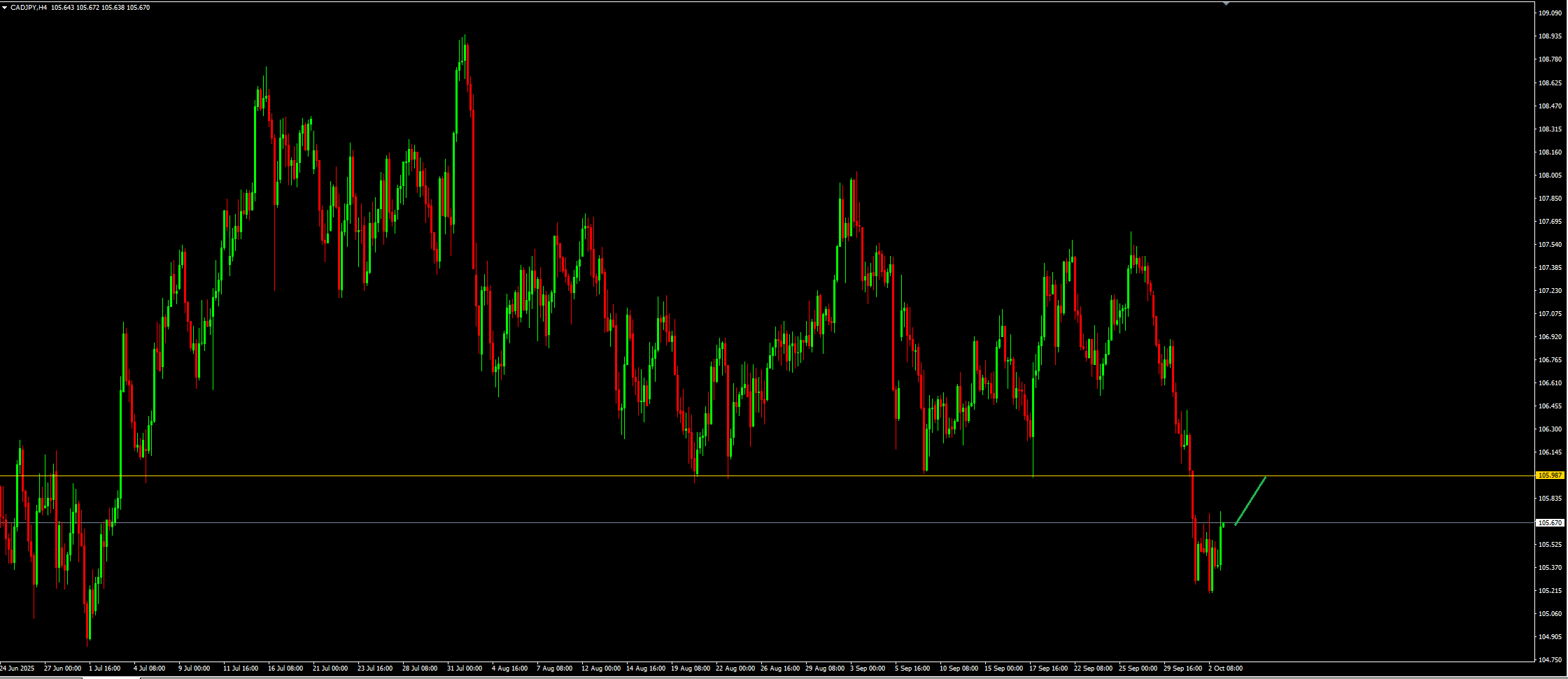Click the 31 Jul 00:00 time label
The width and height of the screenshot is (1568, 679).
click(x=465, y=668)
